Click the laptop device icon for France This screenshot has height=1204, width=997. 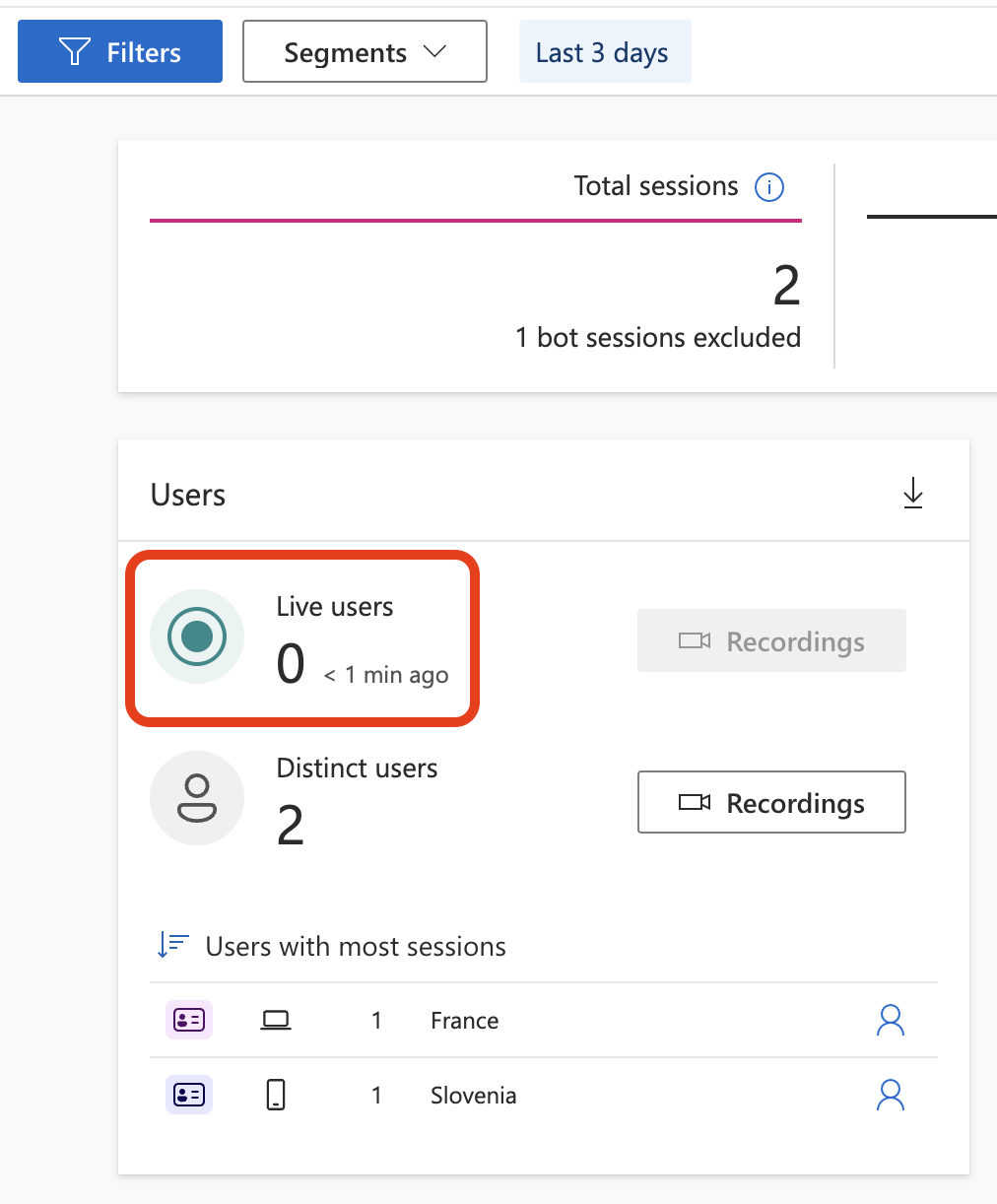[276, 1020]
